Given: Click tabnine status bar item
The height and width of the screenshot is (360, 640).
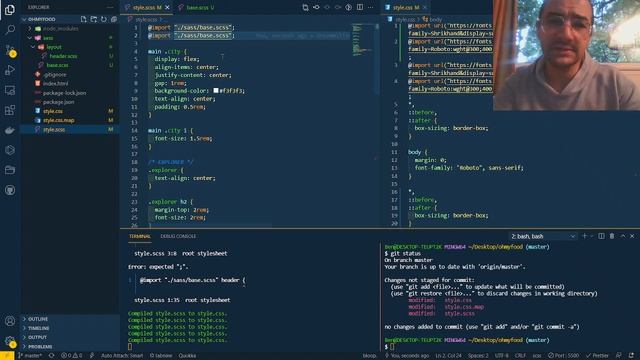Looking at the screenshot, I should (x=161, y=356).
